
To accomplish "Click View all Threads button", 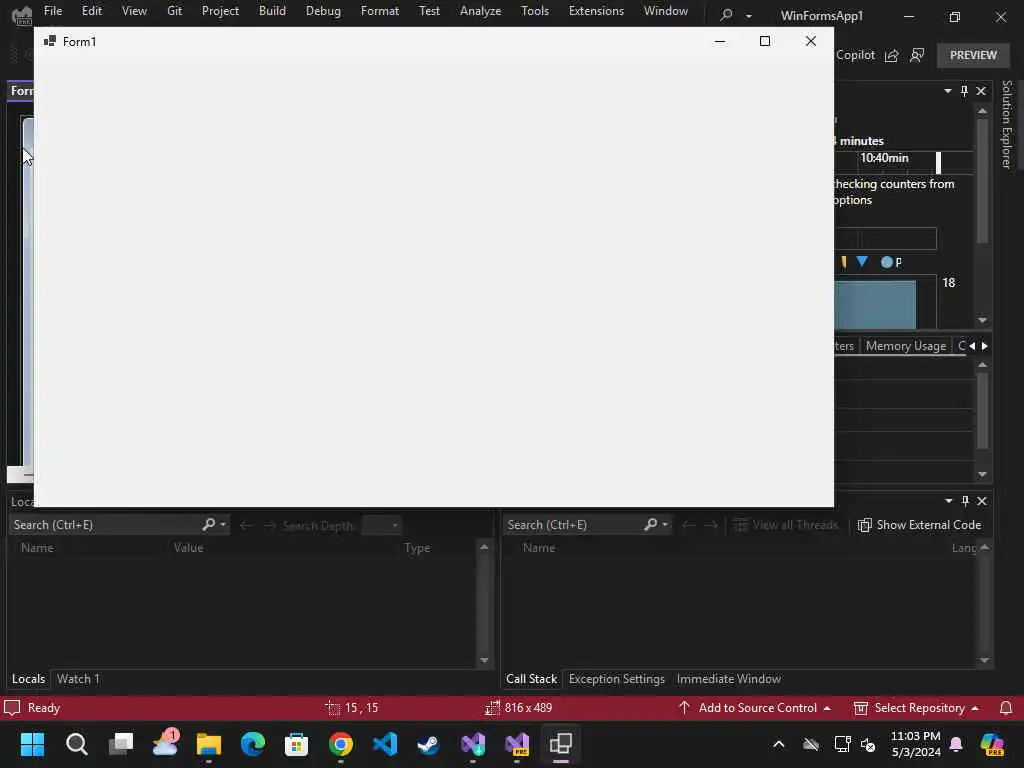I will coord(786,525).
